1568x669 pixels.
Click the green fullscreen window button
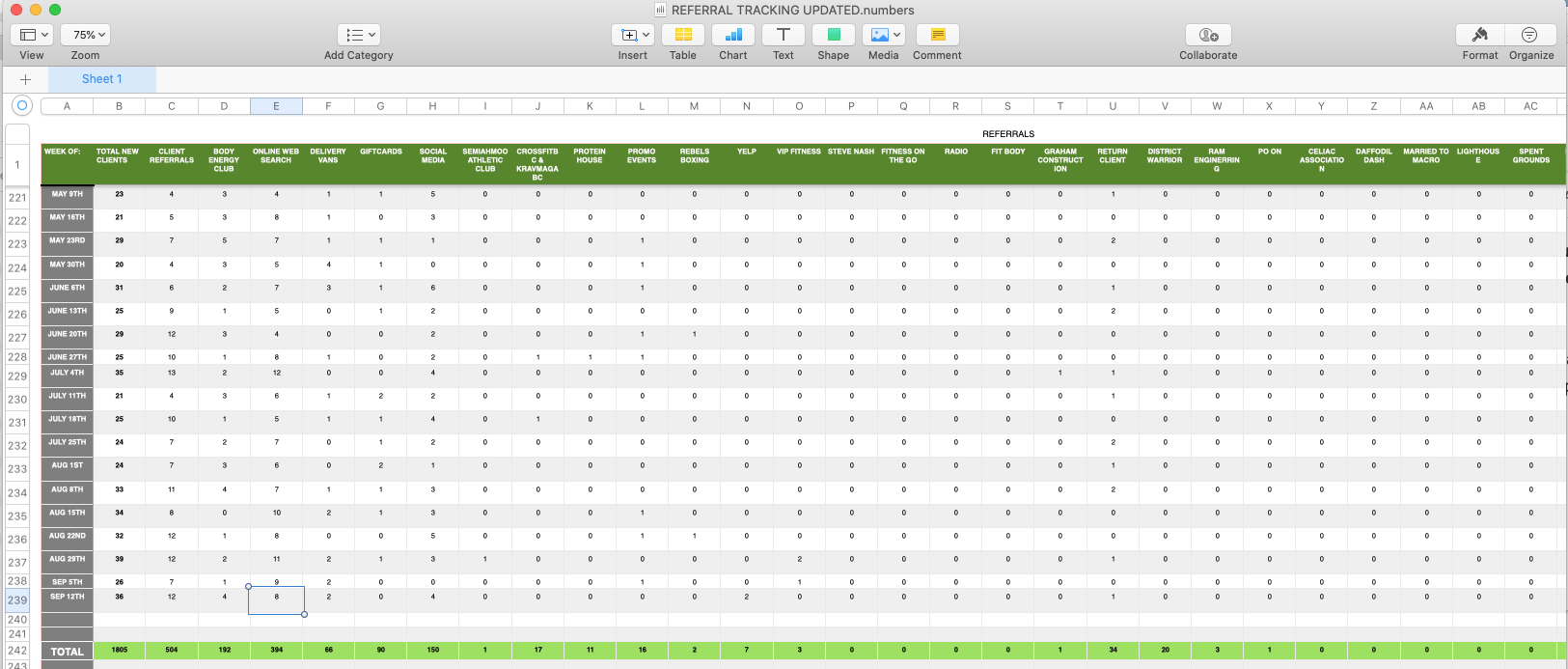(55, 10)
